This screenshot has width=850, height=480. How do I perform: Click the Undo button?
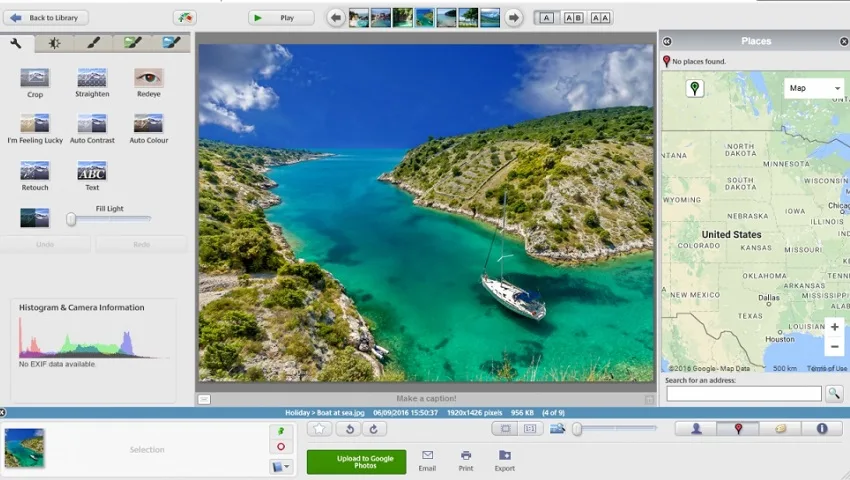(45, 245)
